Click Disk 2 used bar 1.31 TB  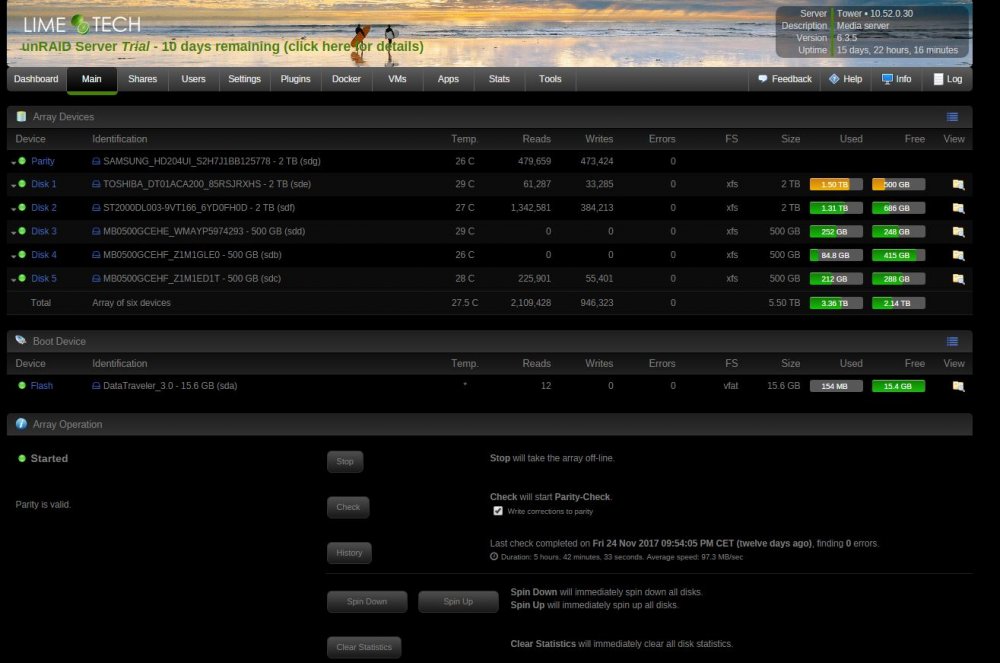(x=835, y=208)
